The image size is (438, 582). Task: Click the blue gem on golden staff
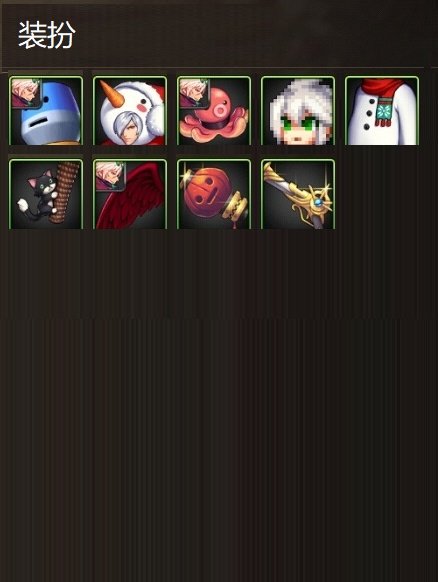pyautogui.click(x=318, y=203)
